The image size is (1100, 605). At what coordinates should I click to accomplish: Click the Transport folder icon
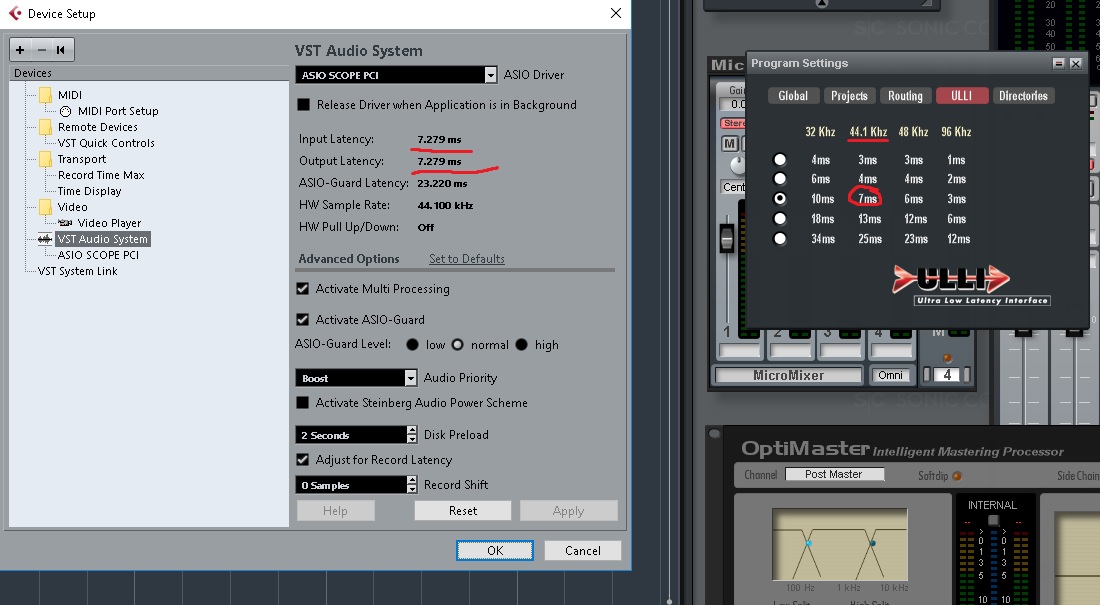point(46,159)
